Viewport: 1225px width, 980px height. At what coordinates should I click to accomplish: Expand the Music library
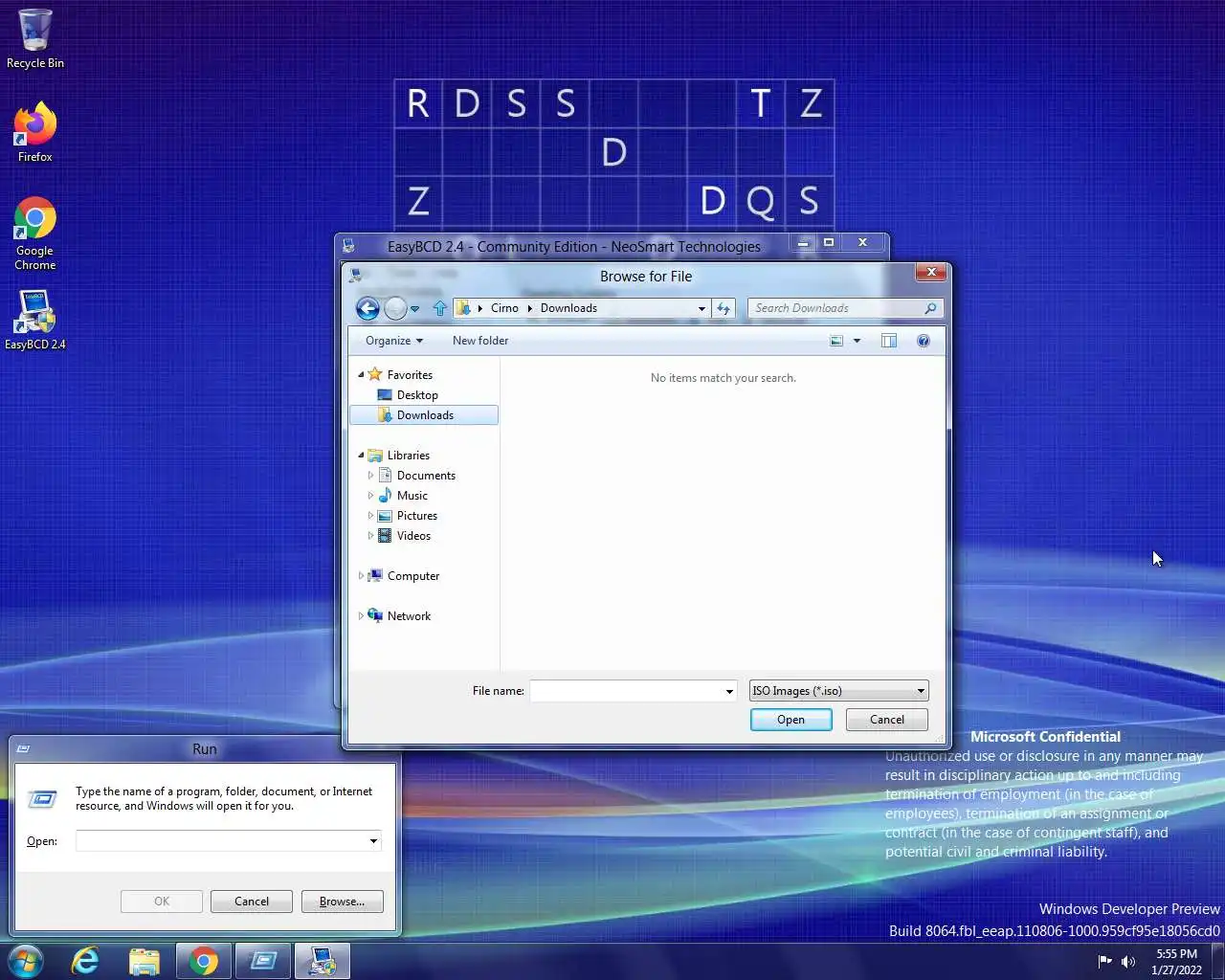pyautogui.click(x=370, y=496)
